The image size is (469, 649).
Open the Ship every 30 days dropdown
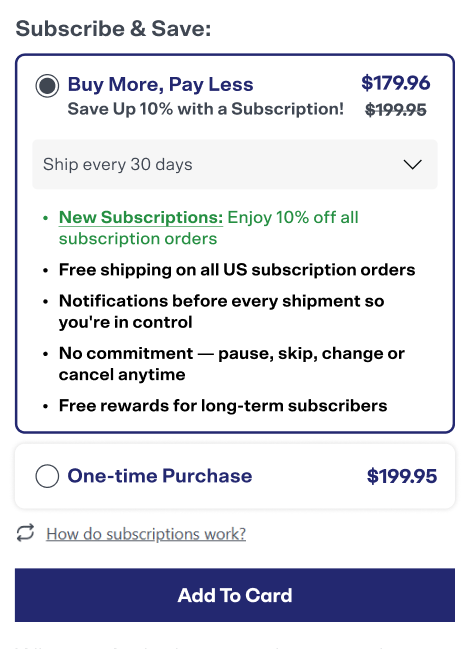click(235, 164)
